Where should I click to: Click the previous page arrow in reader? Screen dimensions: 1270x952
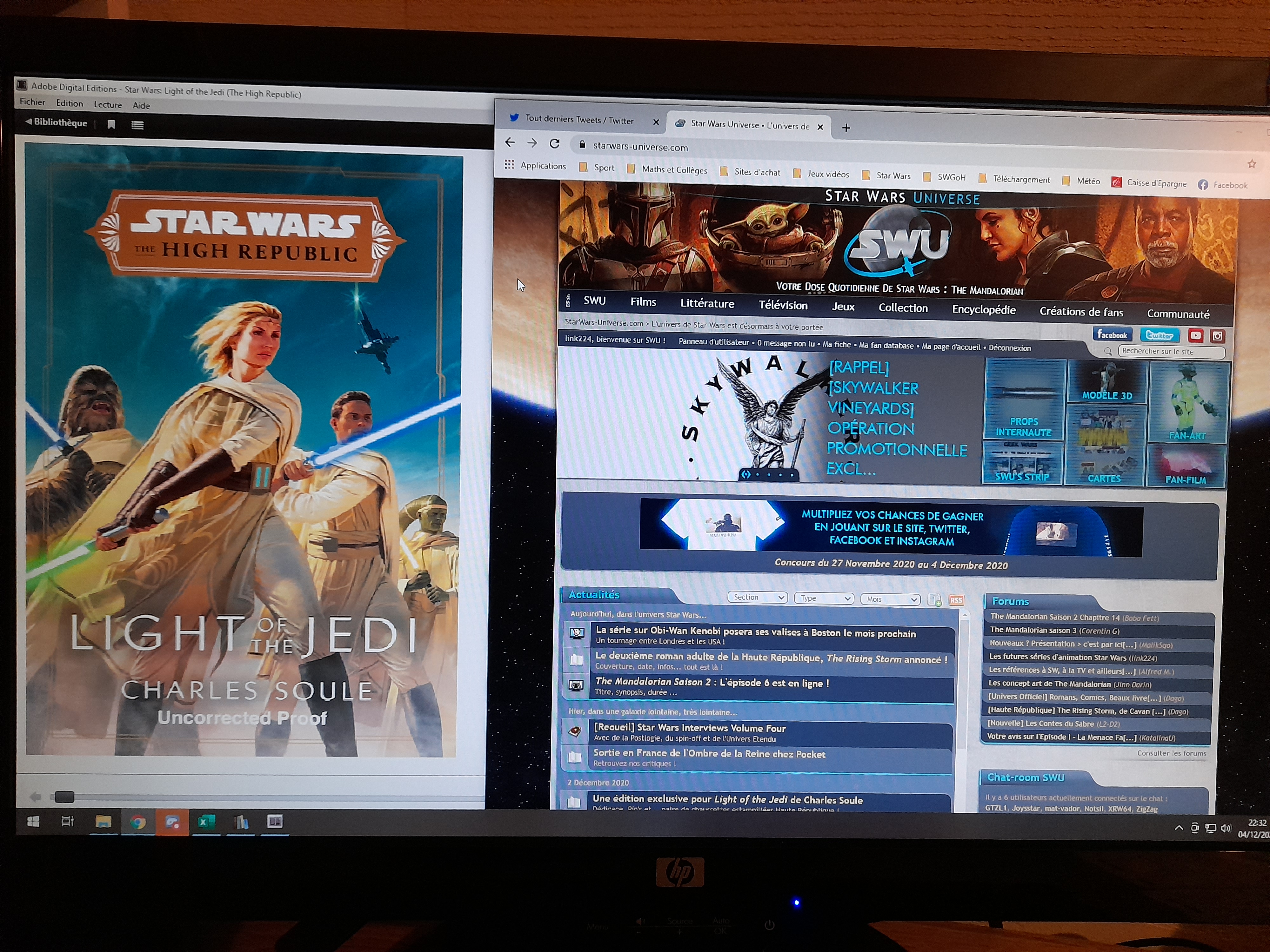pyautogui.click(x=35, y=797)
